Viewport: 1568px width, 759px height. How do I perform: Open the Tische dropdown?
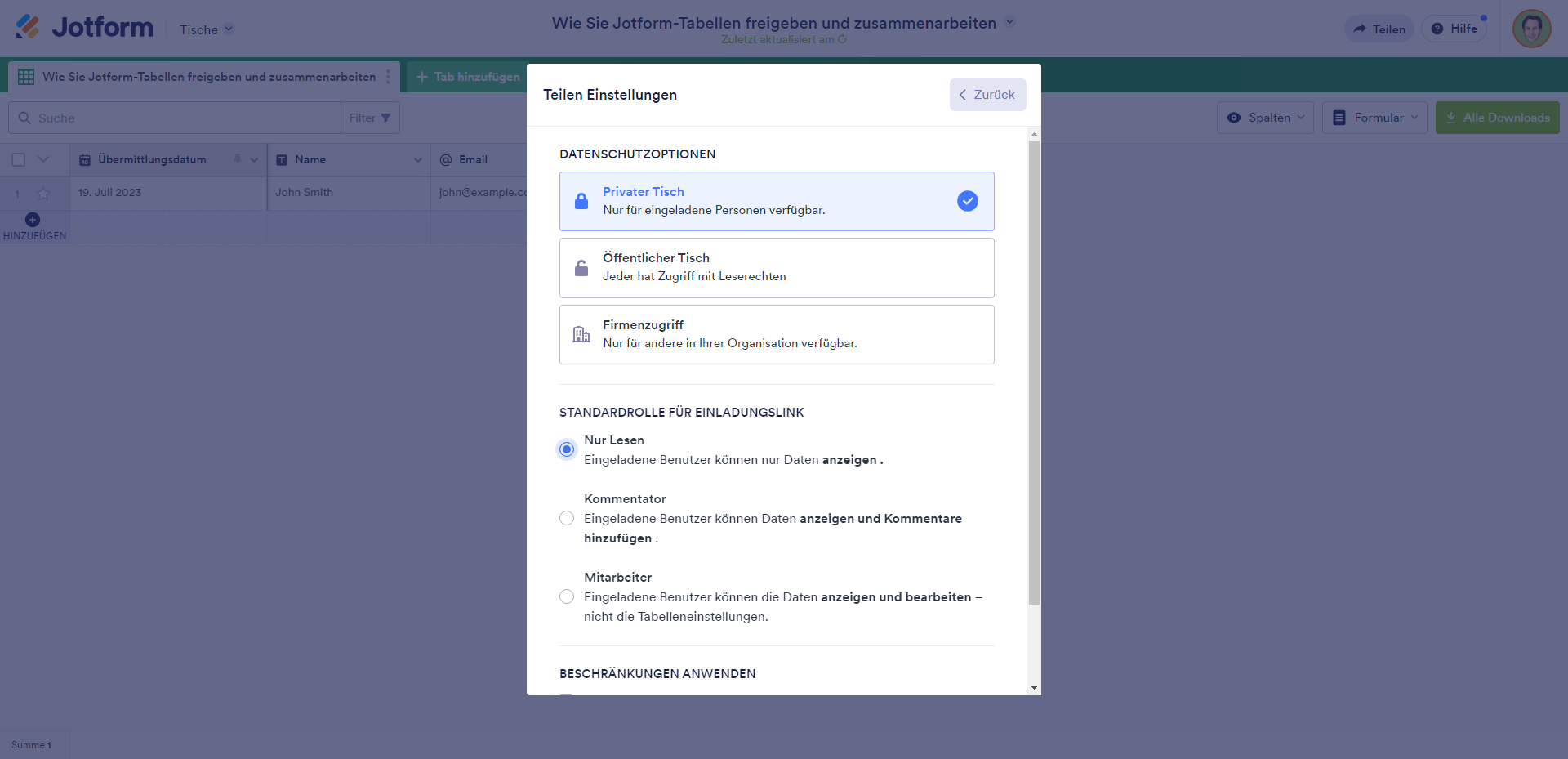click(x=206, y=29)
